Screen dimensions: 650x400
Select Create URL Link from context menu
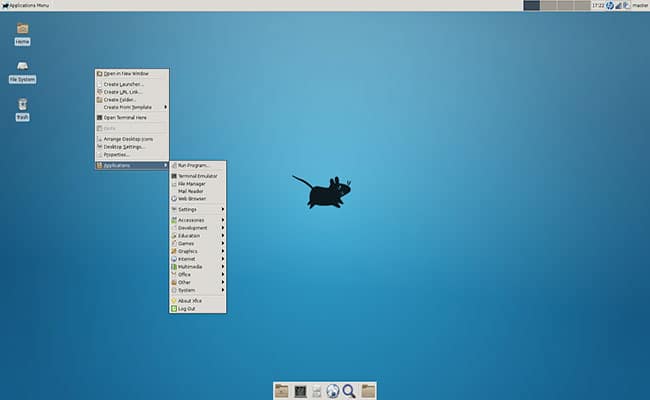click(132, 92)
